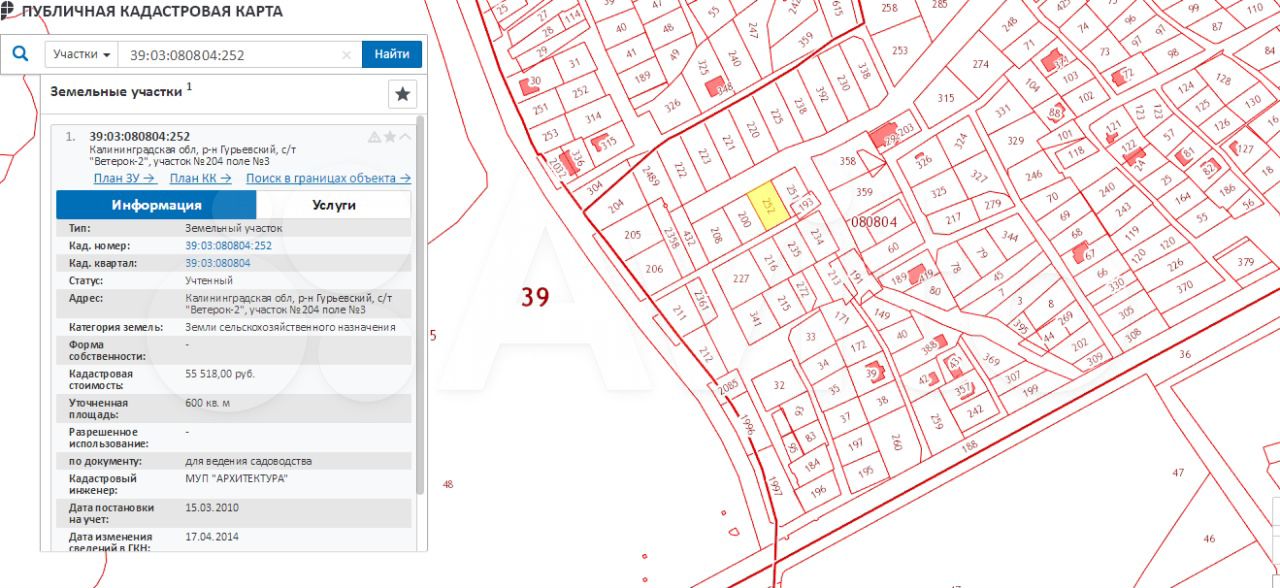Collapse the result card with chevron
This screenshot has width=1280, height=588.
point(405,137)
